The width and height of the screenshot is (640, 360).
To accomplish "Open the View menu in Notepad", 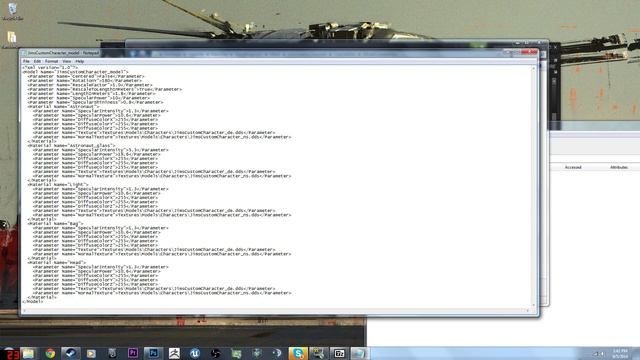I will tap(67, 61).
